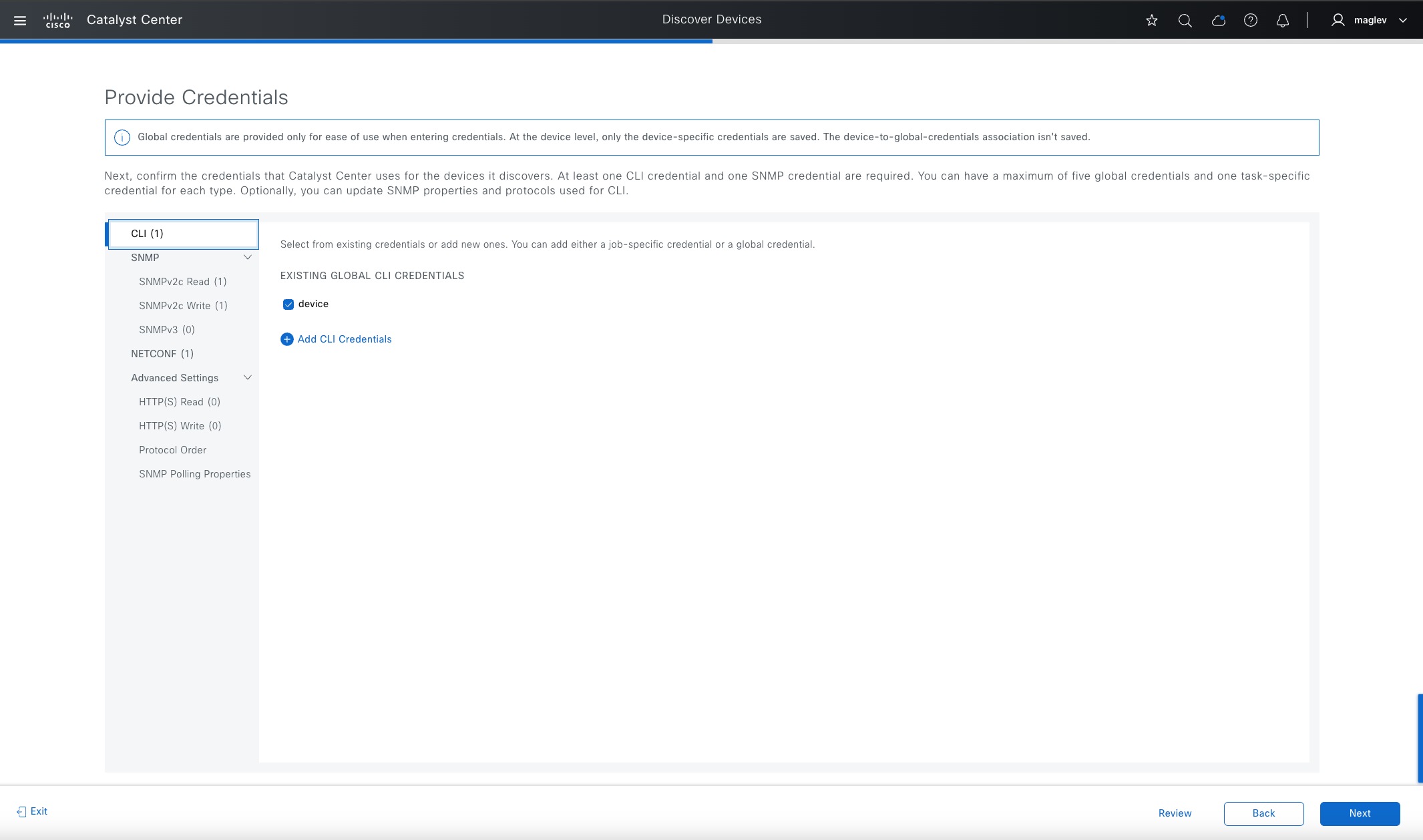Image resolution: width=1423 pixels, height=840 pixels.
Task: Click the Exit icon at bottom left
Action: click(21, 811)
